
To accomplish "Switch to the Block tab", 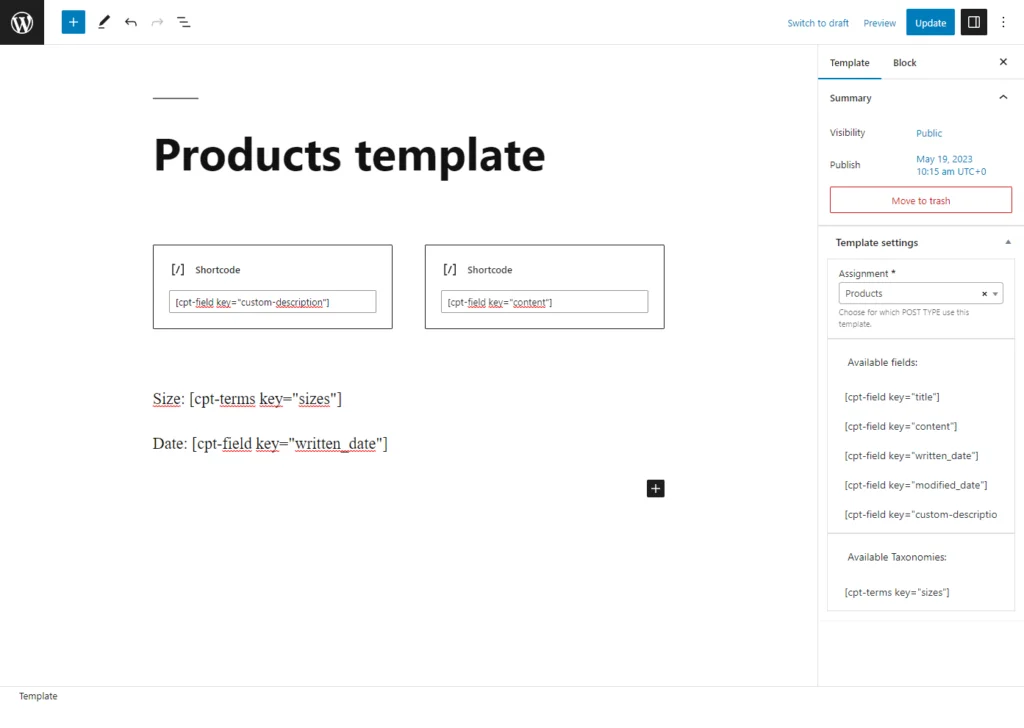I will 904,62.
